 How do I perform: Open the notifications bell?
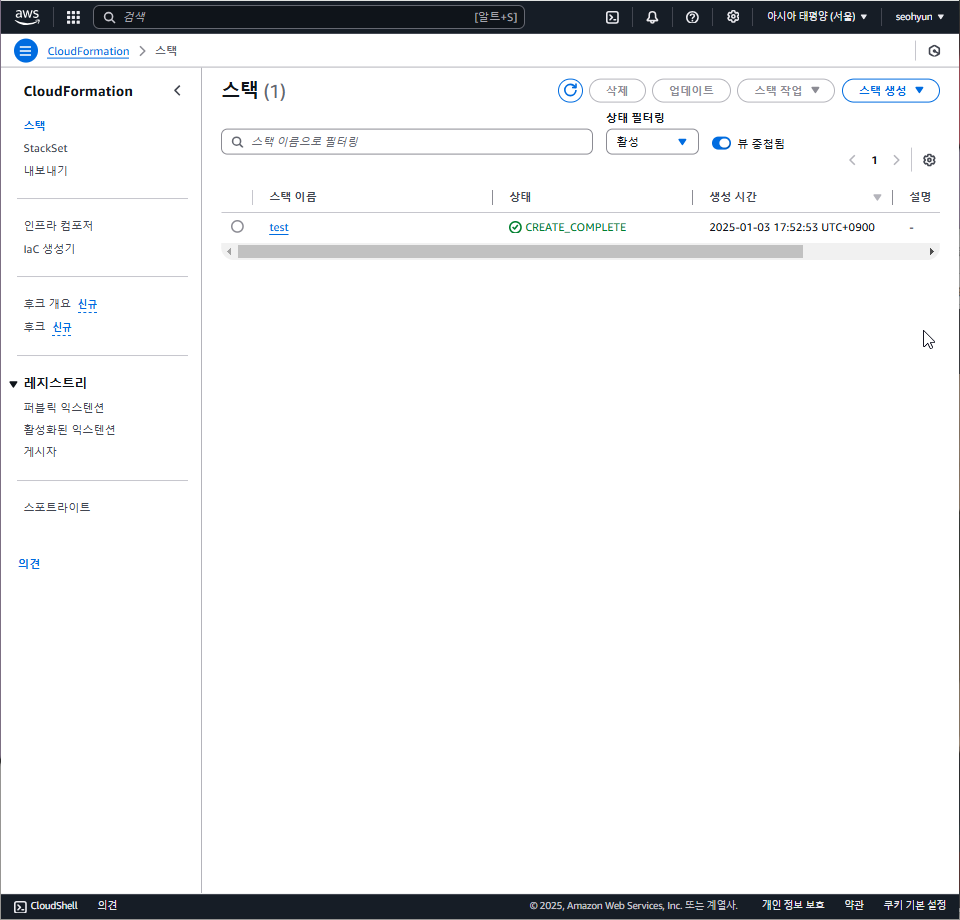[652, 17]
